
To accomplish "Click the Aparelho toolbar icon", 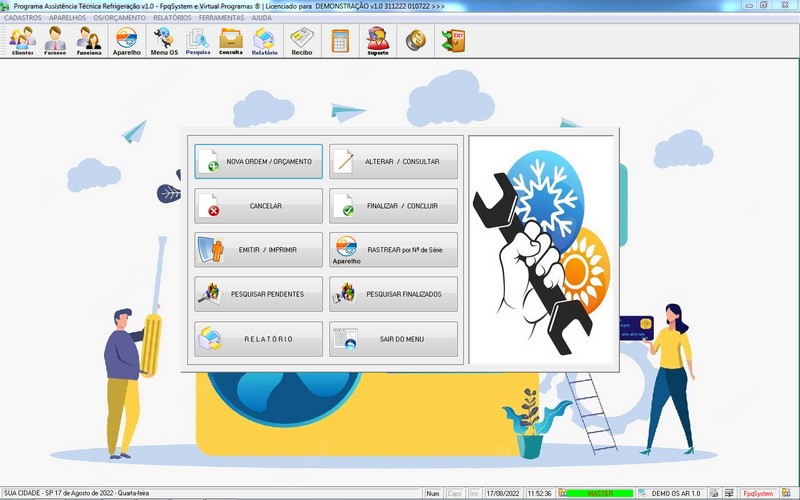I will point(126,41).
